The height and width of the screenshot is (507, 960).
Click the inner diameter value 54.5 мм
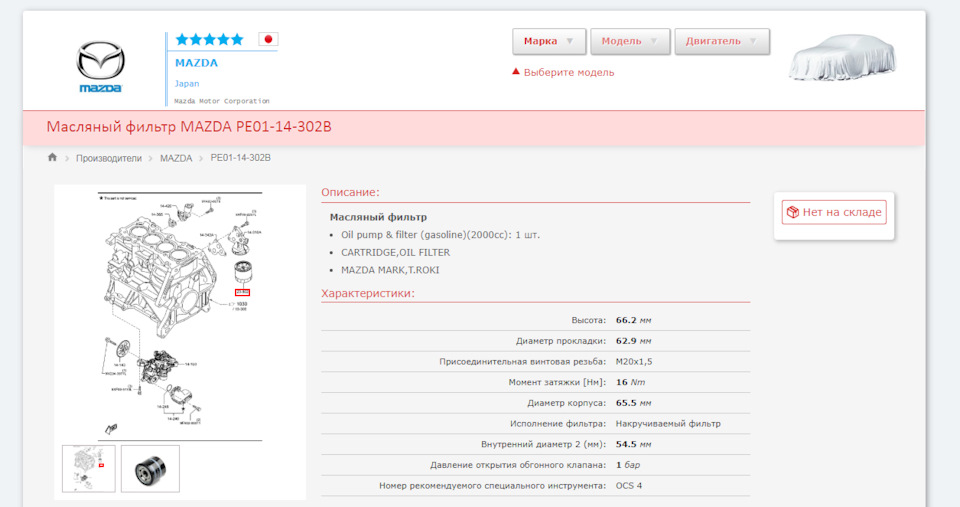[633, 445]
